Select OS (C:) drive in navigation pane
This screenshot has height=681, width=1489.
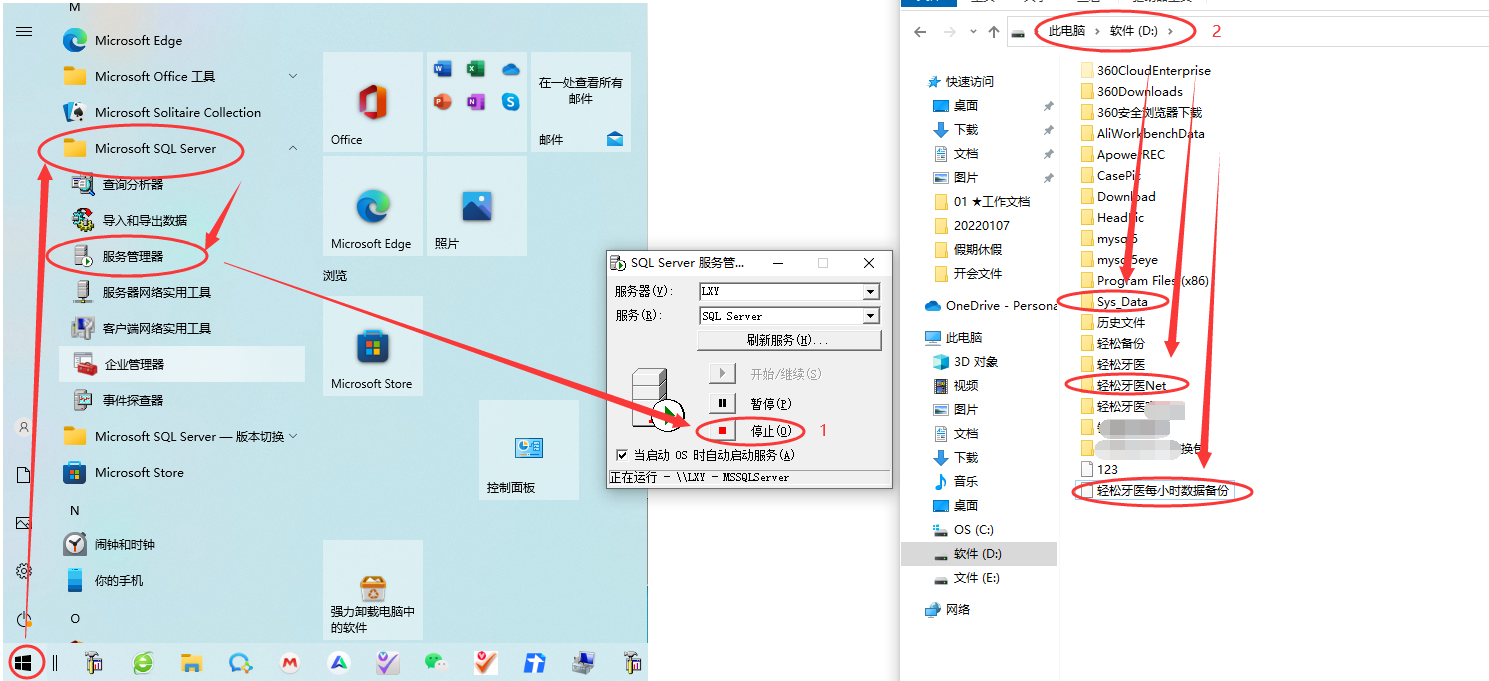[973, 530]
